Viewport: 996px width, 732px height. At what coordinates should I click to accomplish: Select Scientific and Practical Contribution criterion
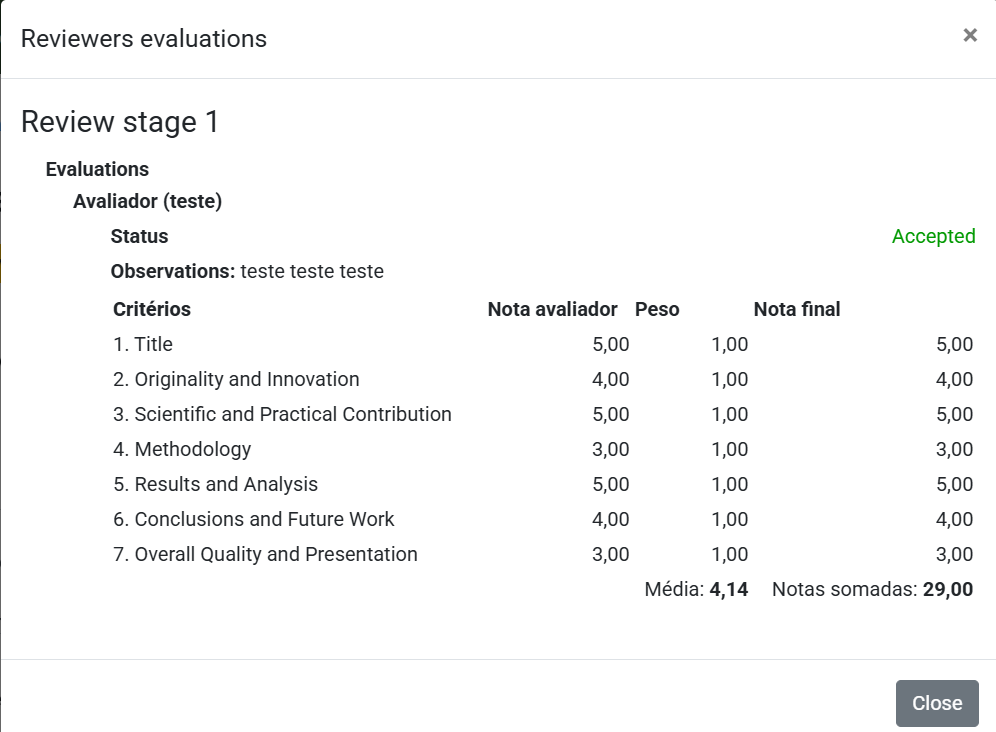pos(282,414)
